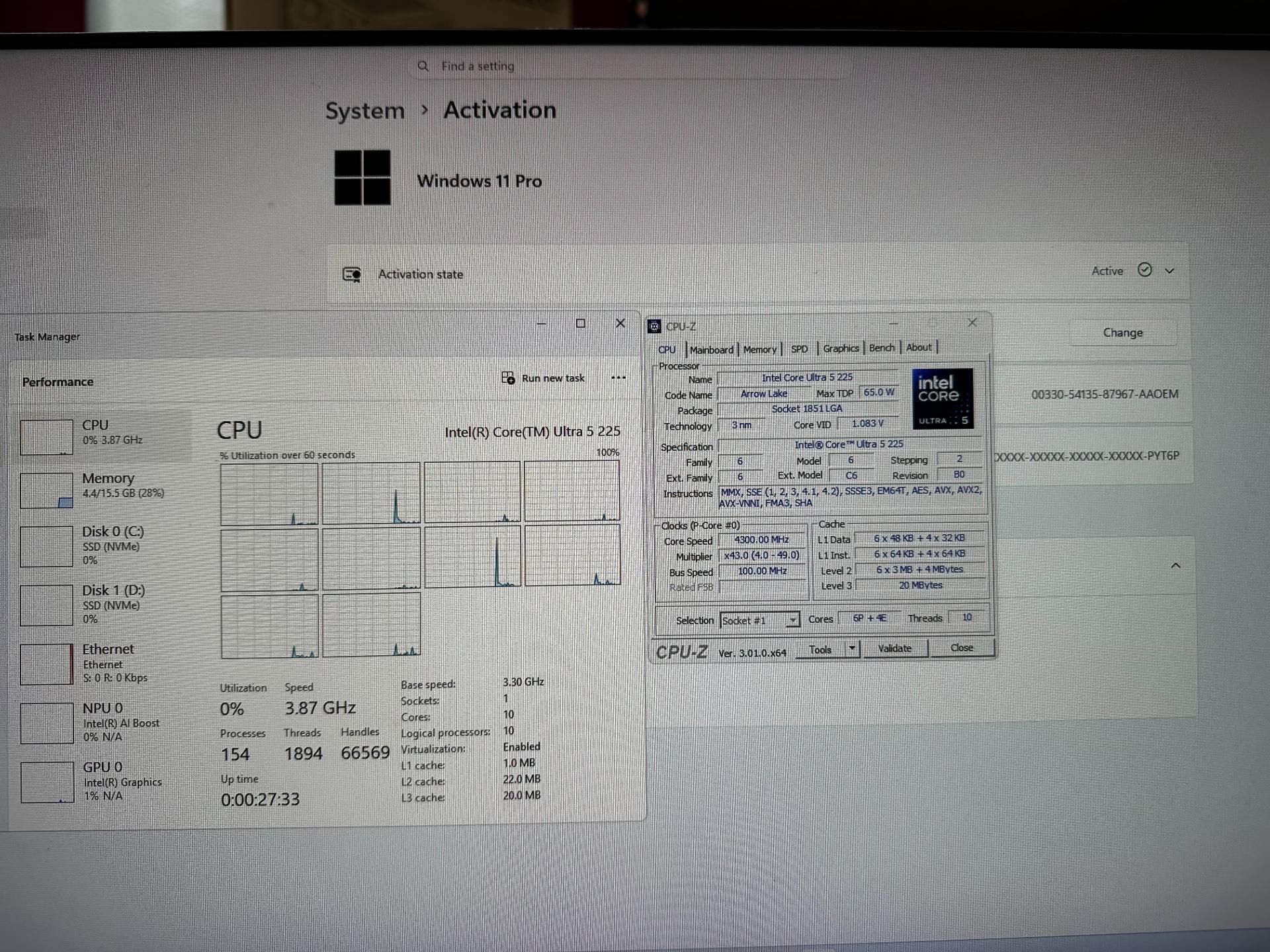
Task: Click the Level 3 cache 20 MBytes value
Action: tap(921, 585)
